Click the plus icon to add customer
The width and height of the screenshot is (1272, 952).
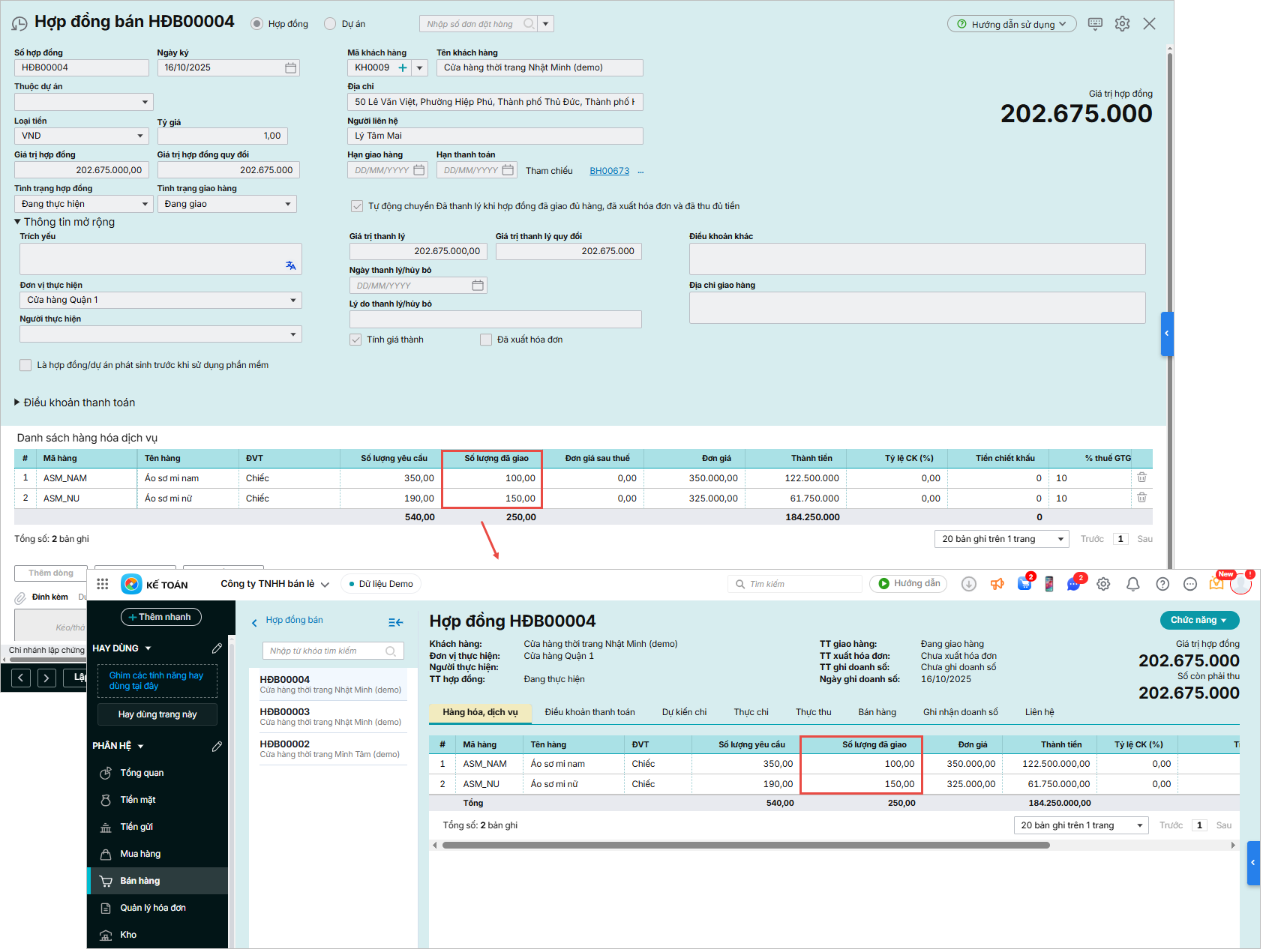[403, 68]
